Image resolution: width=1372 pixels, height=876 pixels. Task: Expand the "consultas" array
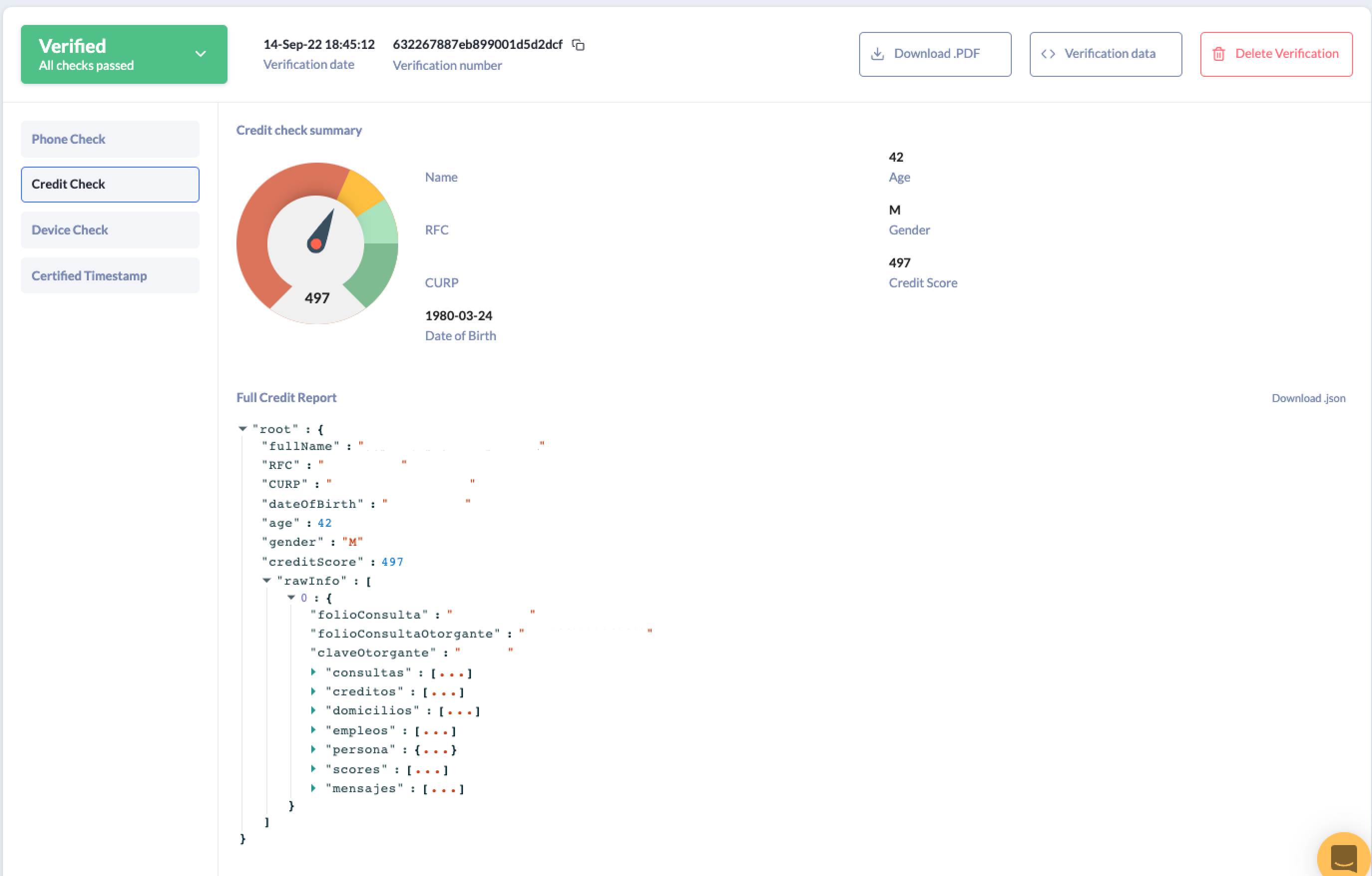coord(313,672)
